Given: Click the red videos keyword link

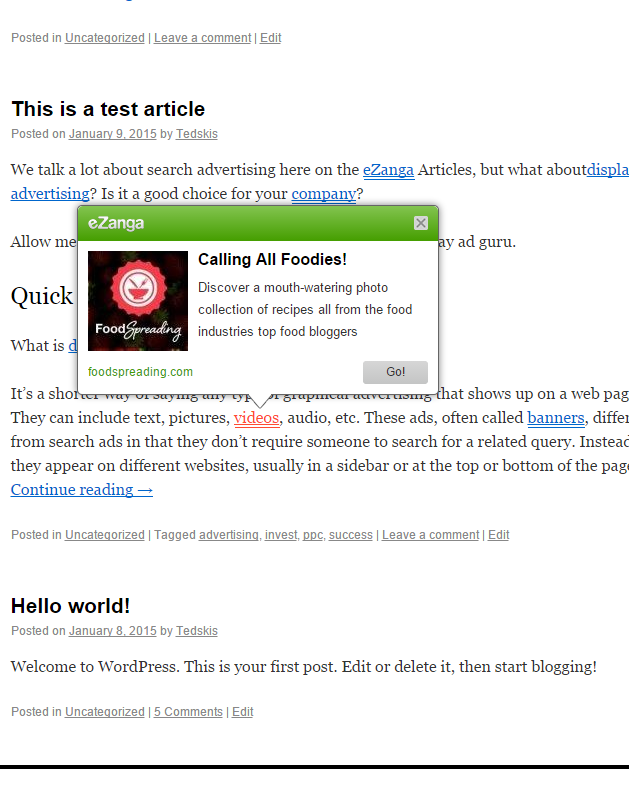Looking at the screenshot, I should click(x=256, y=418).
